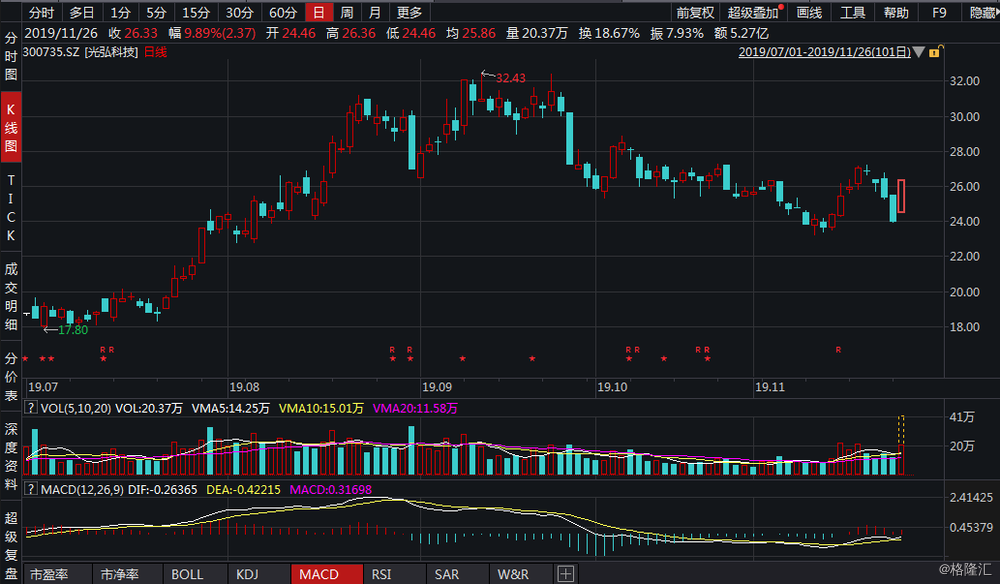
Task: Switch indicator to KDJ
Action: [247, 574]
